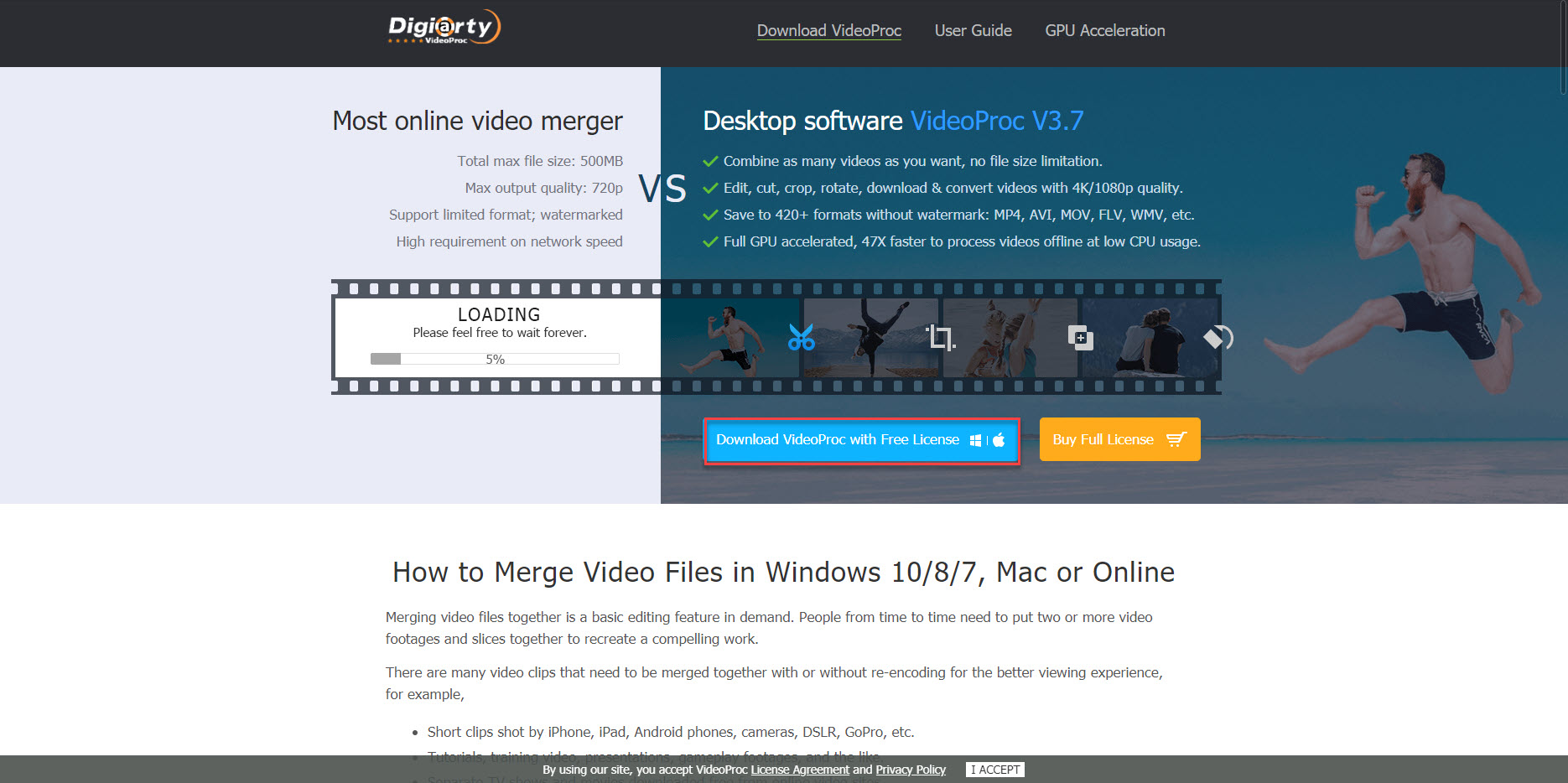
Task: Click the shopping cart icon
Action: pyautogui.click(x=1176, y=439)
